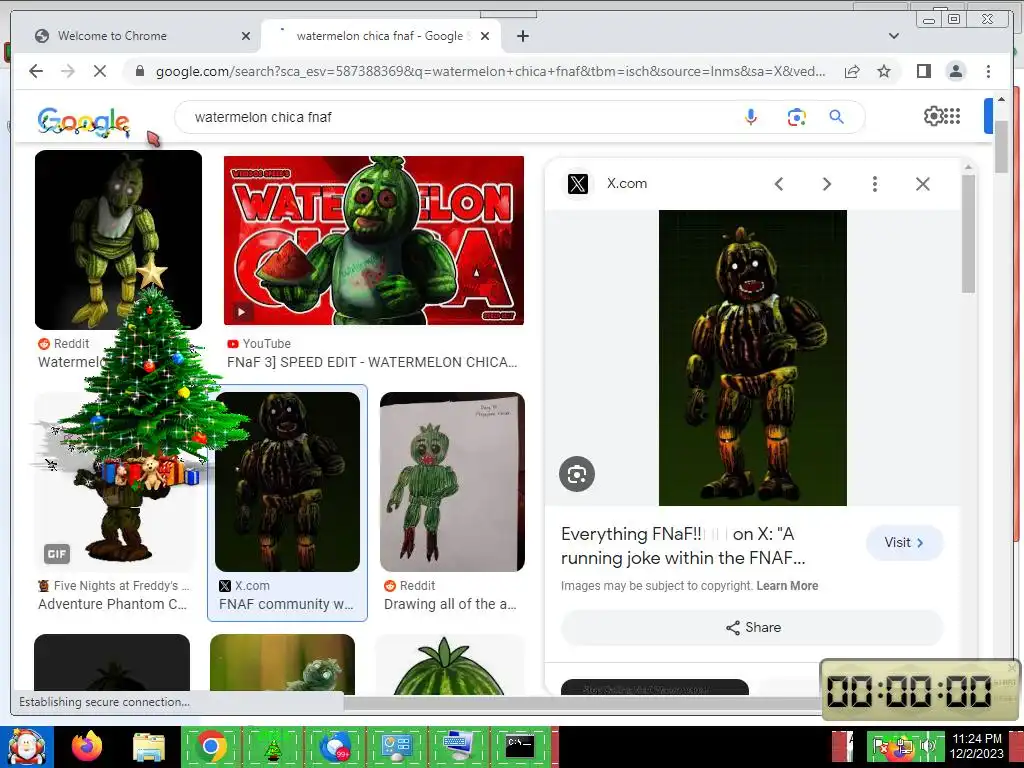The width and height of the screenshot is (1024, 768).
Task: Open the command prompt taskbar item
Action: (x=520, y=747)
